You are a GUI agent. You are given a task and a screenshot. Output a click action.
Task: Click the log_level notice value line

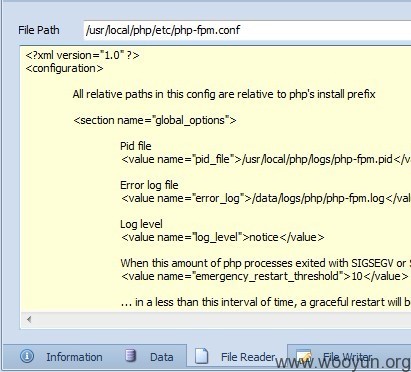point(222,237)
